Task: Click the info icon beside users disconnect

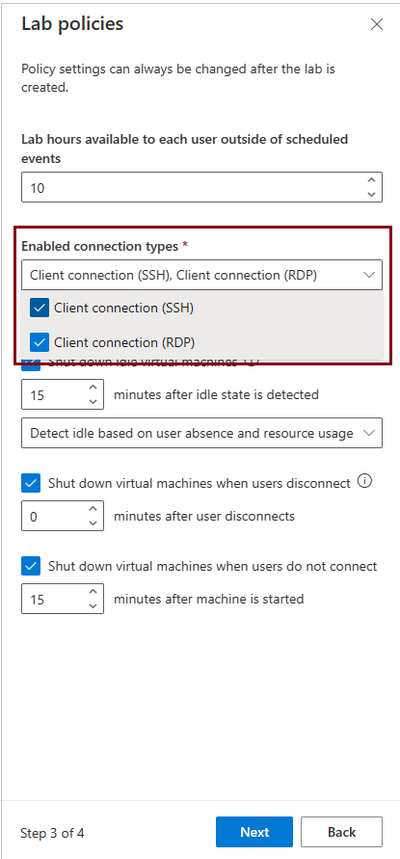Action: click(364, 482)
